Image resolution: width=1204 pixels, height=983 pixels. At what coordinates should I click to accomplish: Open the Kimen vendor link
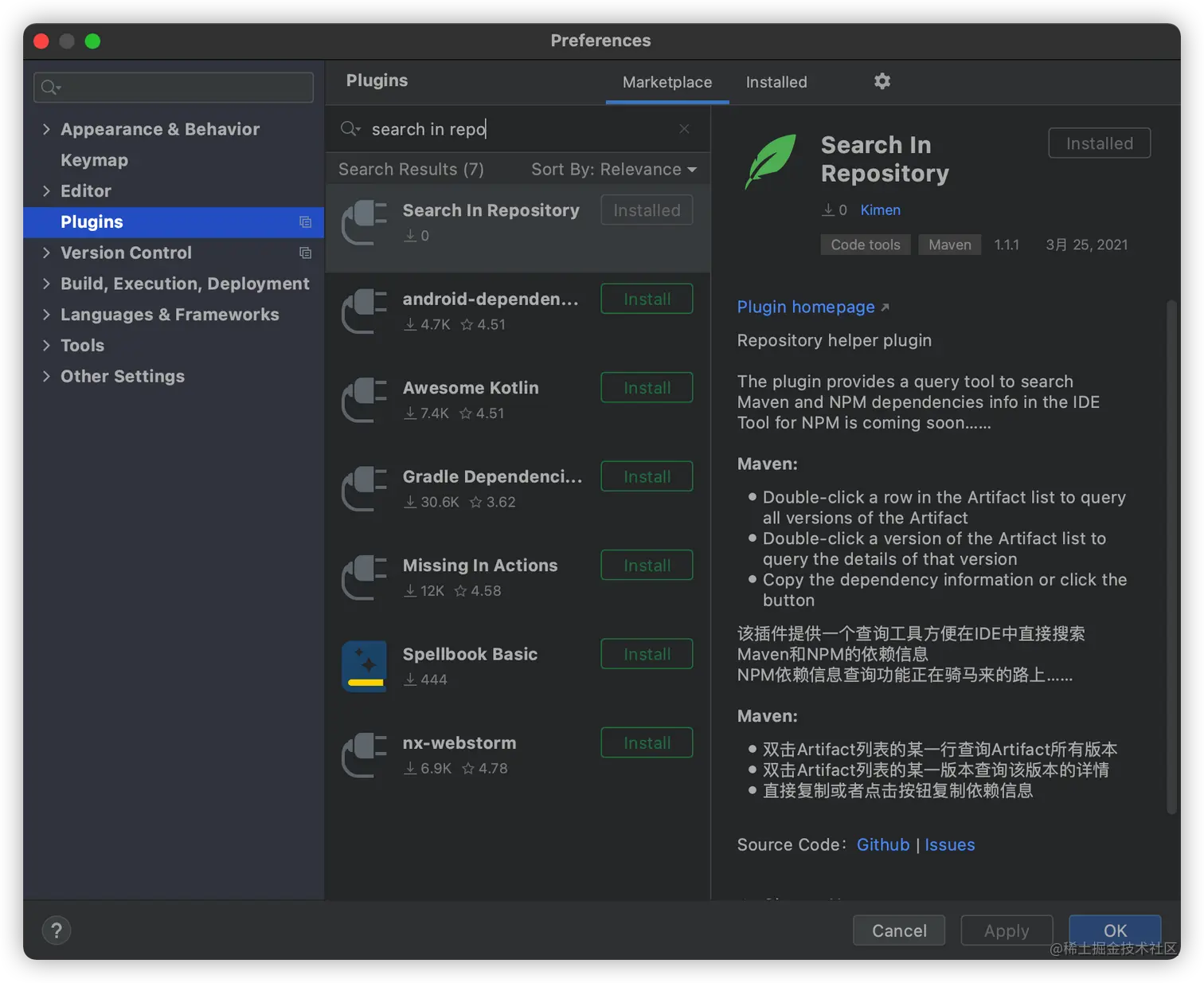[880, 210]
